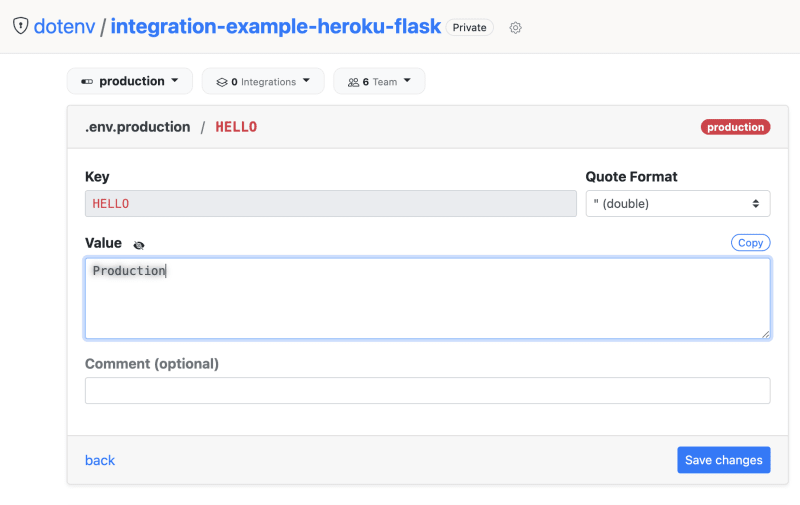Click the HELLO Key input field

[x=331, y=204]
